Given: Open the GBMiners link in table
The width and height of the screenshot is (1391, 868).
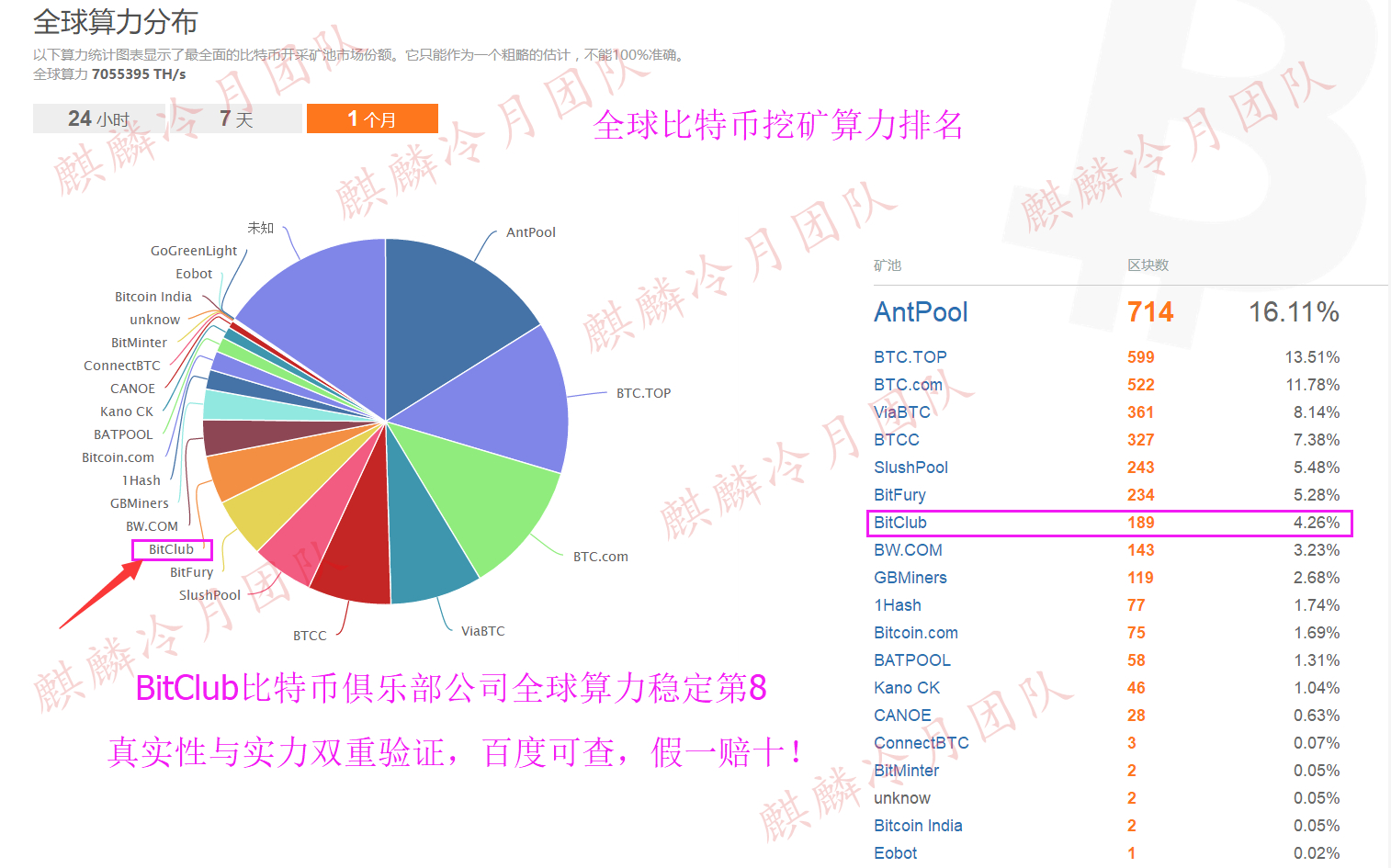Looking at the screenshot, I should [x=910, y=578].
